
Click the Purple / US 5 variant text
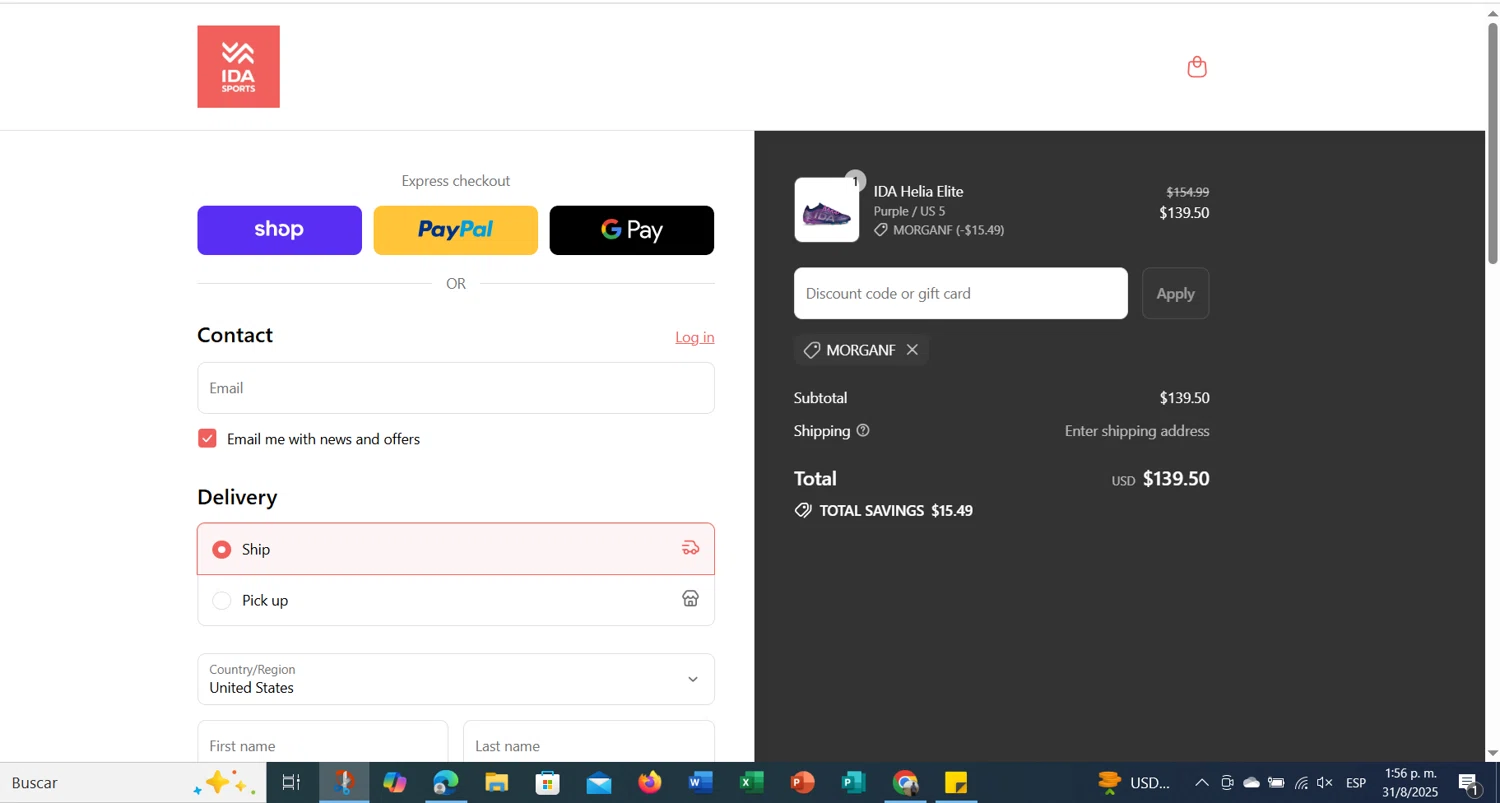tap(909, 211)
